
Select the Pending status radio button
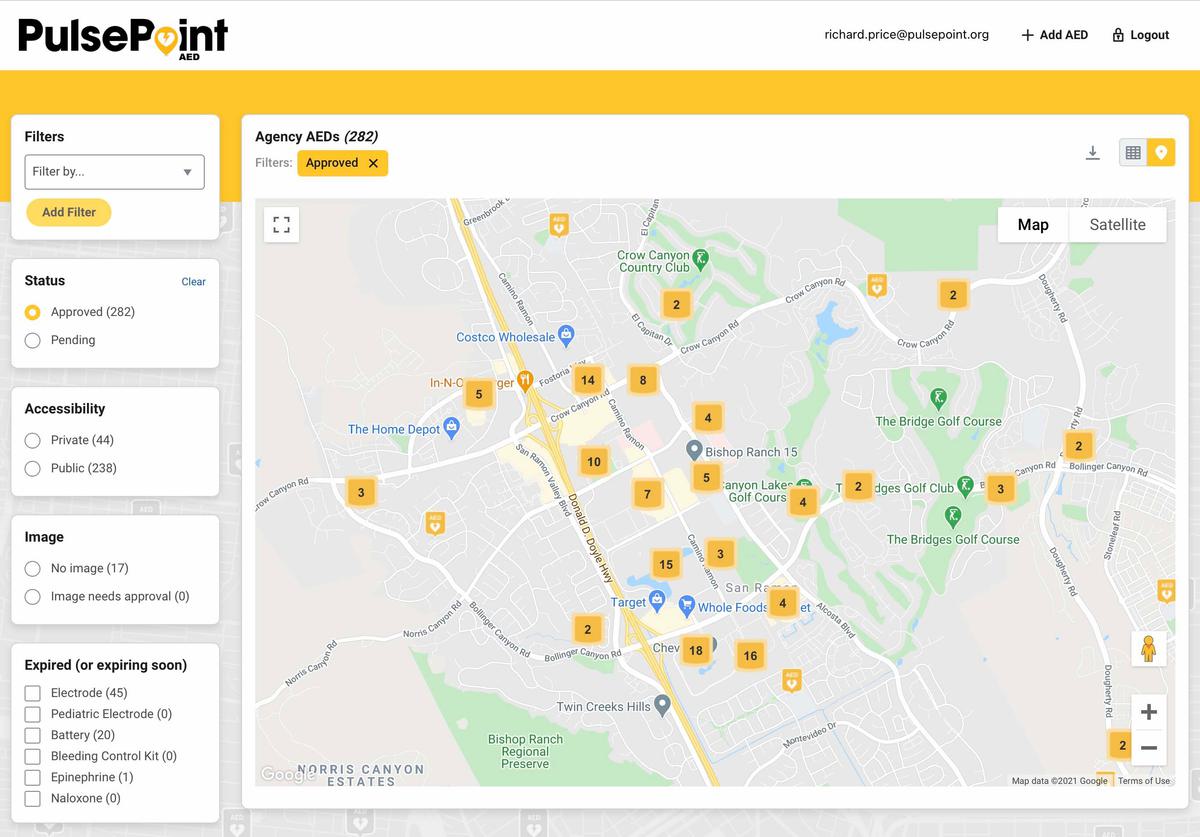click(x=30, y=340)
